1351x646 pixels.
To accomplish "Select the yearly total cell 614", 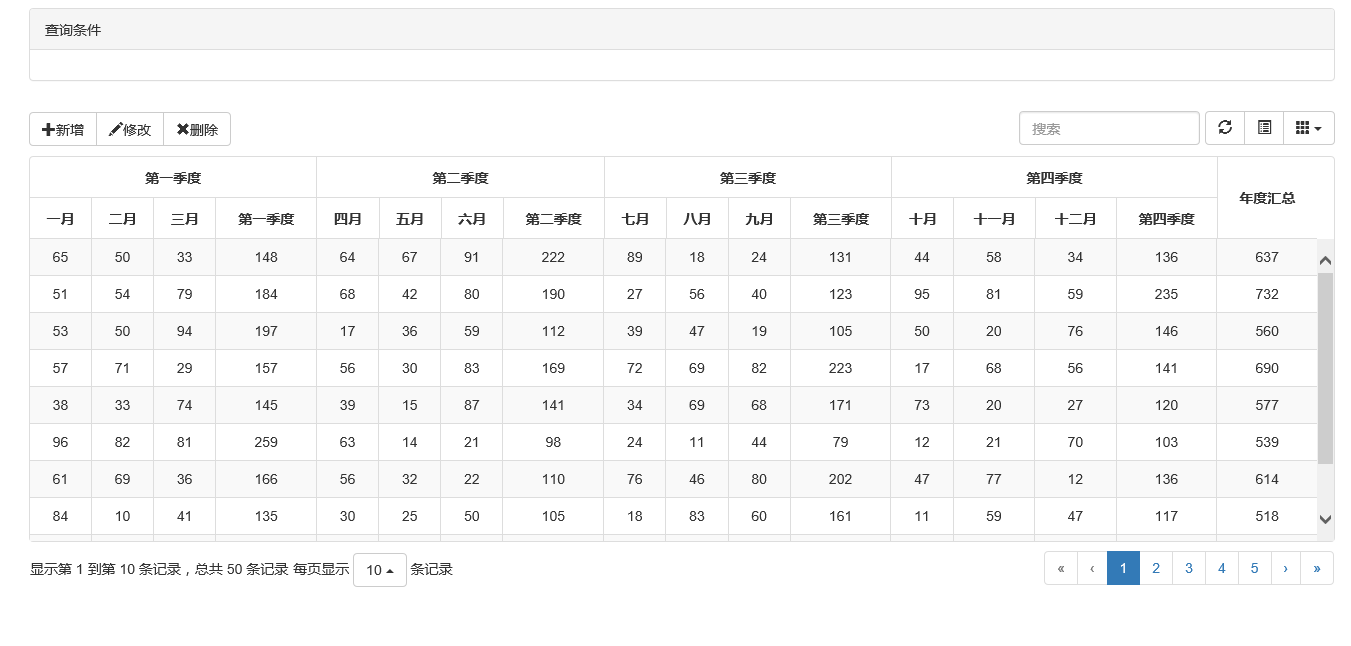I will (1267, 479).
